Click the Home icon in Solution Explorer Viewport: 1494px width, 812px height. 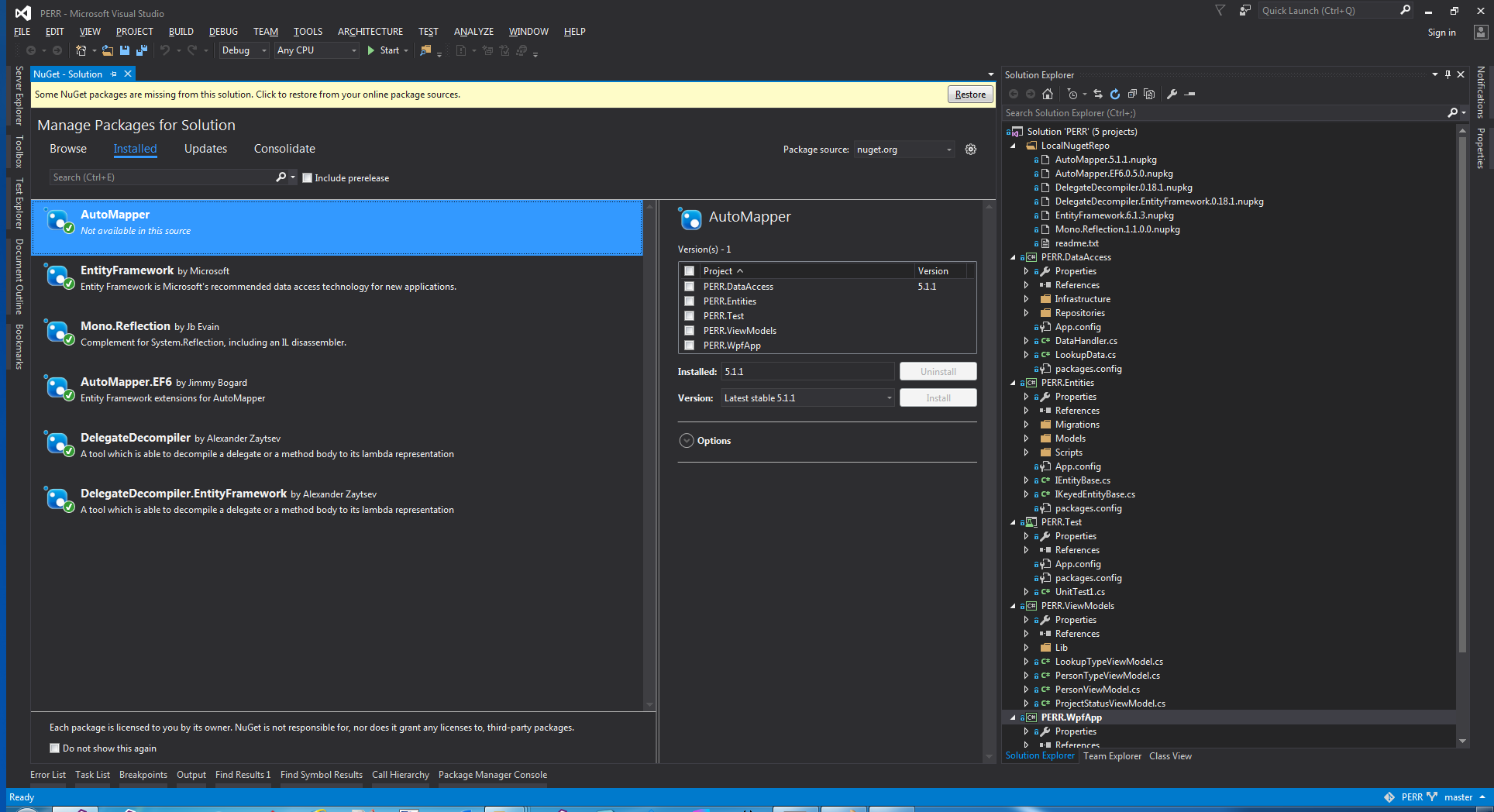(x=1048, y=94)
